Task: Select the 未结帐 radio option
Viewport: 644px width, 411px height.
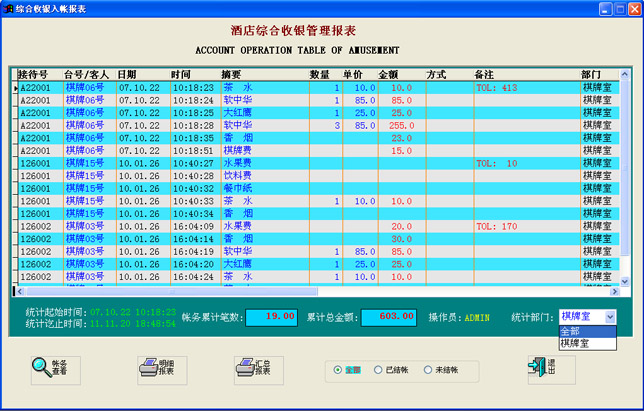Action: point(428,369)
